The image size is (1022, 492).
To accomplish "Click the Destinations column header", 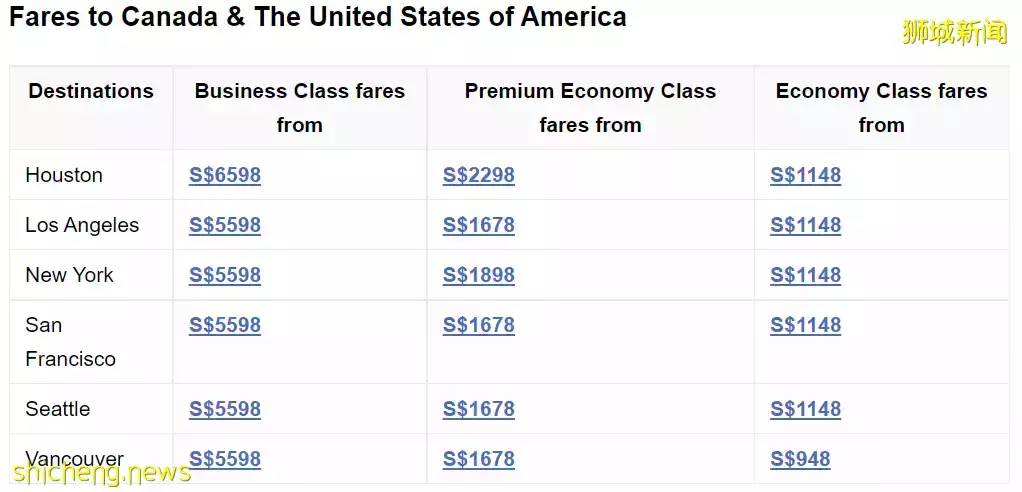I will point(91,91).
